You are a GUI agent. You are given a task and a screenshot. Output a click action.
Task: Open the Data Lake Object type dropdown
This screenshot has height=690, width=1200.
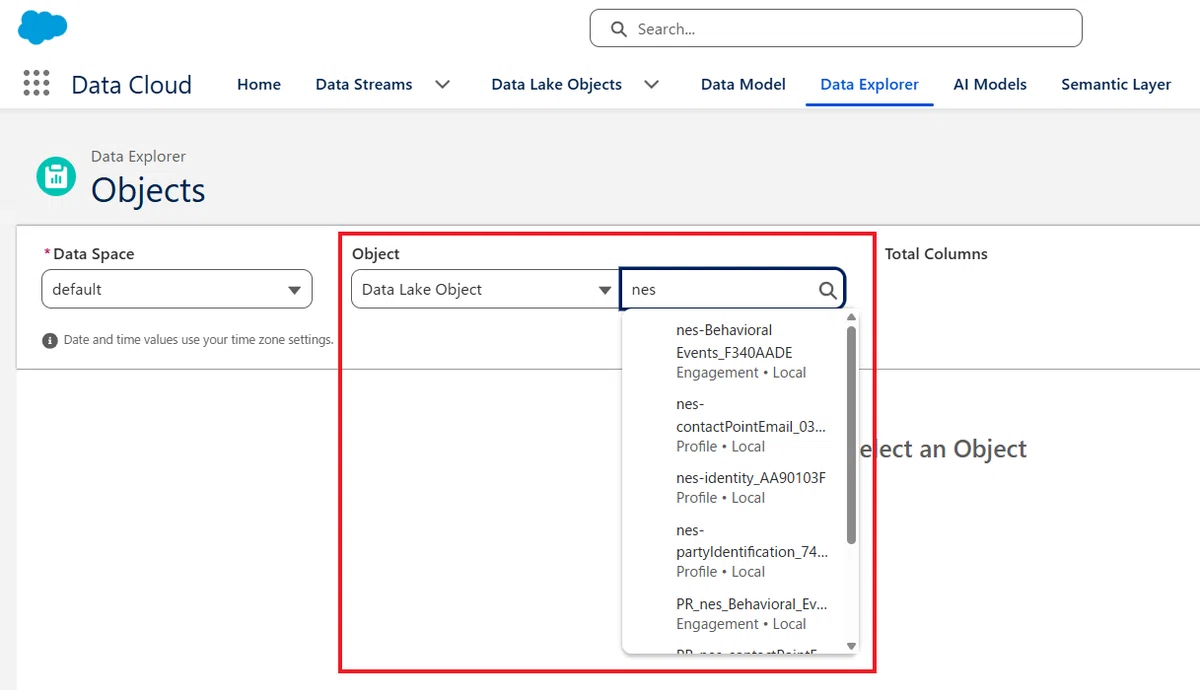point(484,290)
